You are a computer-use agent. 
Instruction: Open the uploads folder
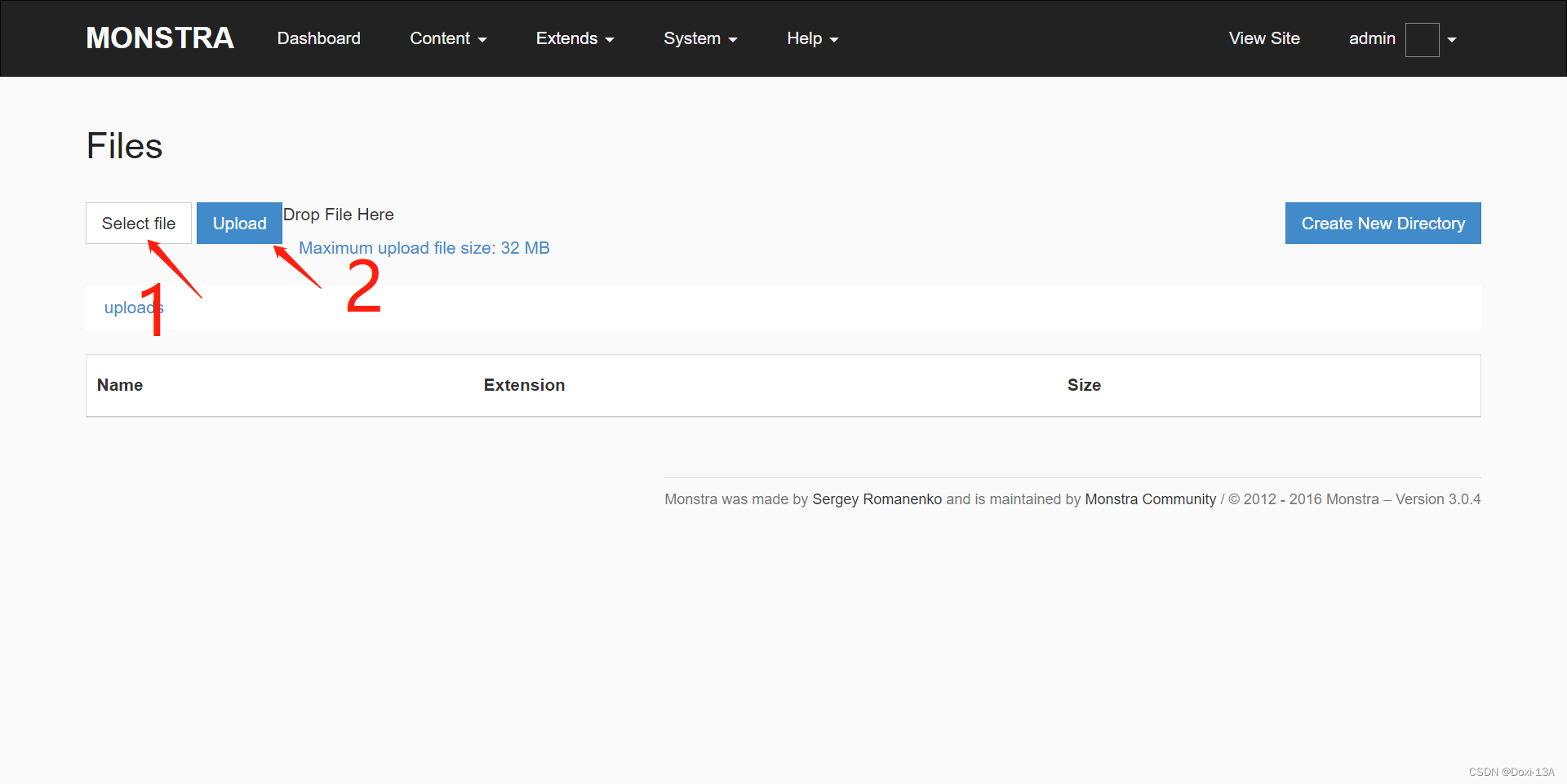point(133,308)
